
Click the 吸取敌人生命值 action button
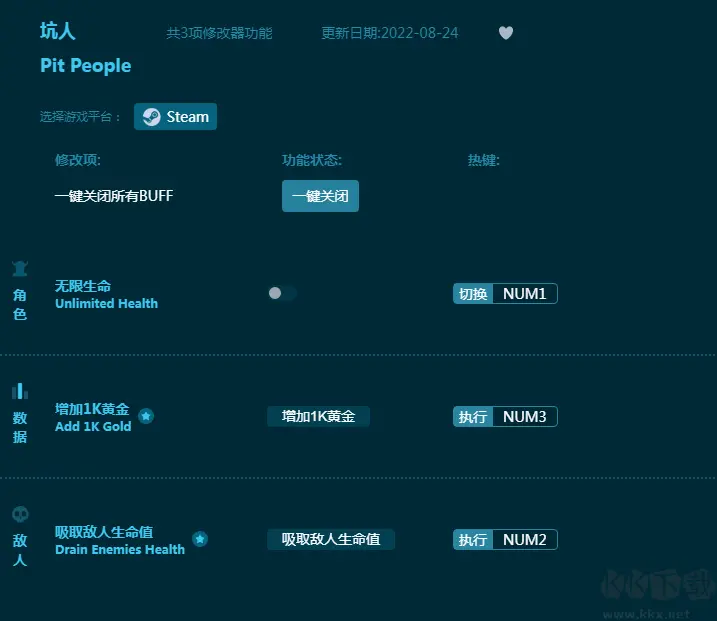pyautogui.click(x=330, y=539)
